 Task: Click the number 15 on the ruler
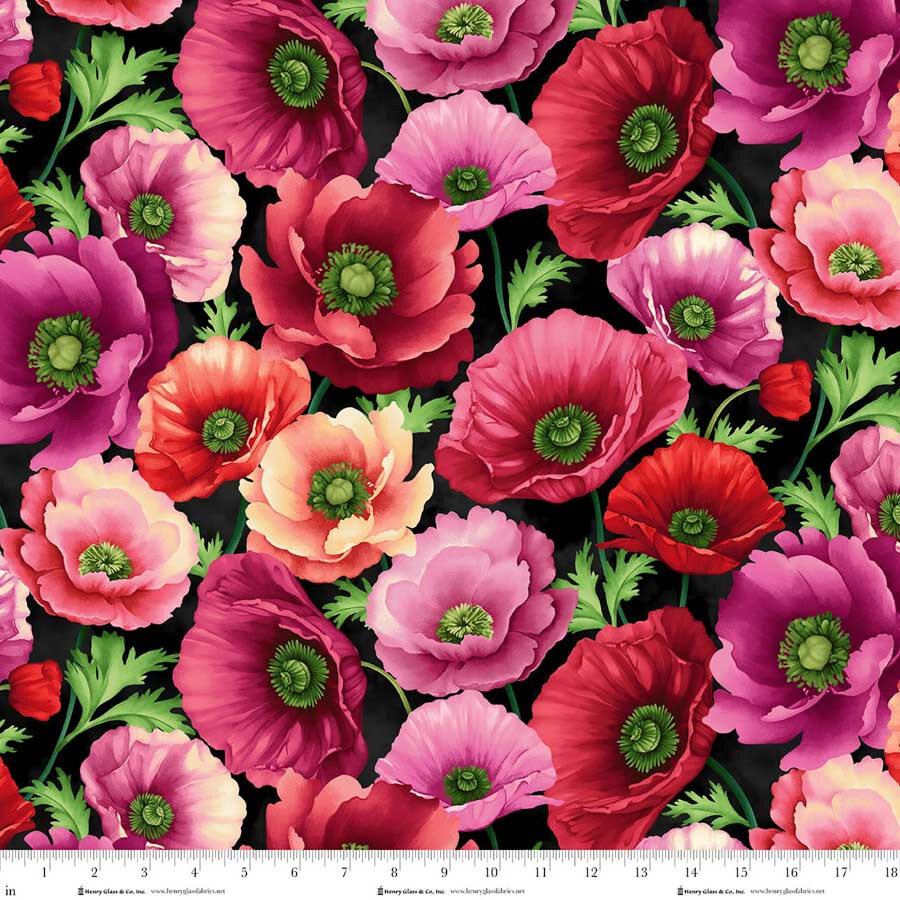[740, 873]
